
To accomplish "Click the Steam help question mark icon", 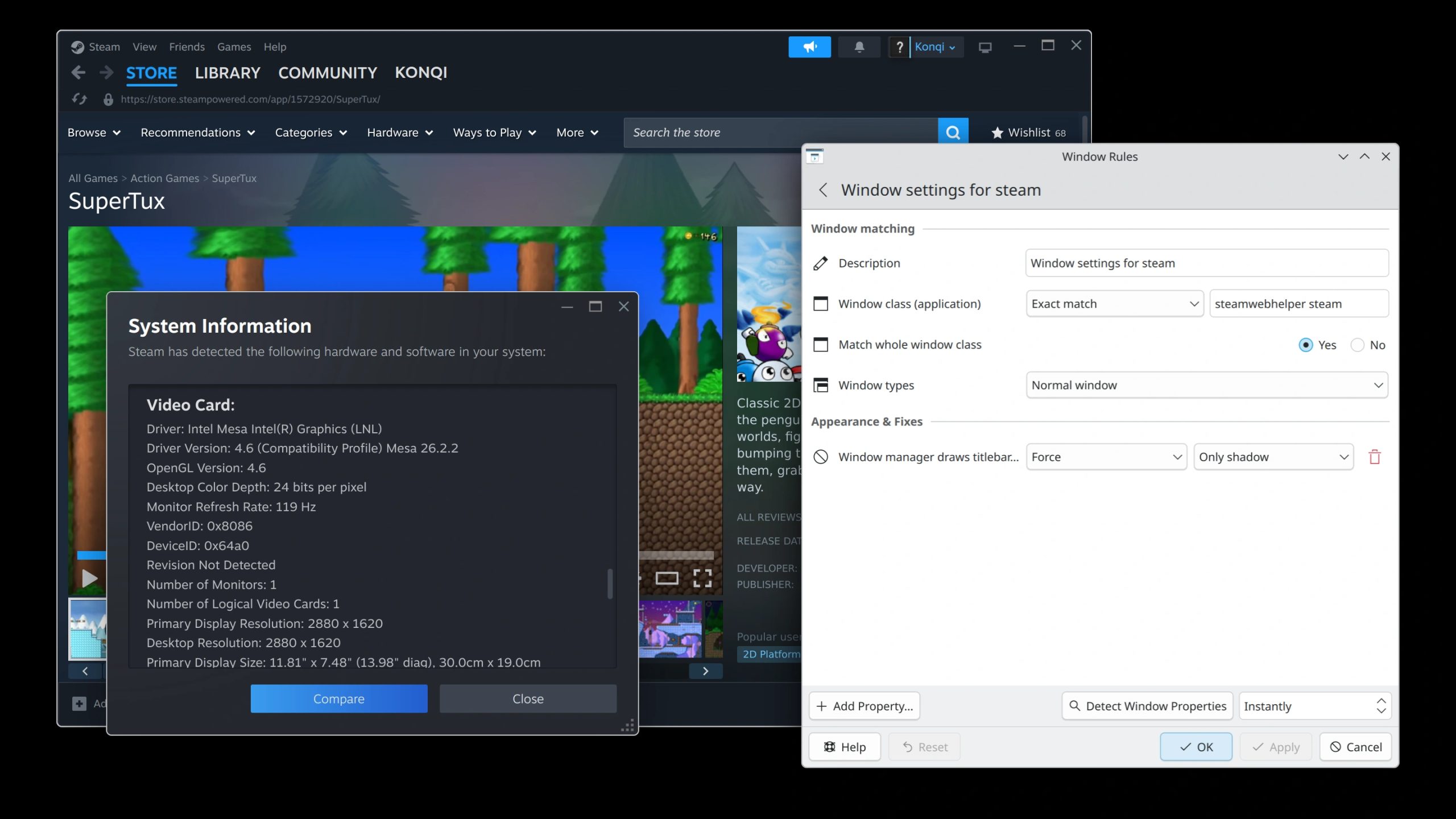I will click(899, 47).
